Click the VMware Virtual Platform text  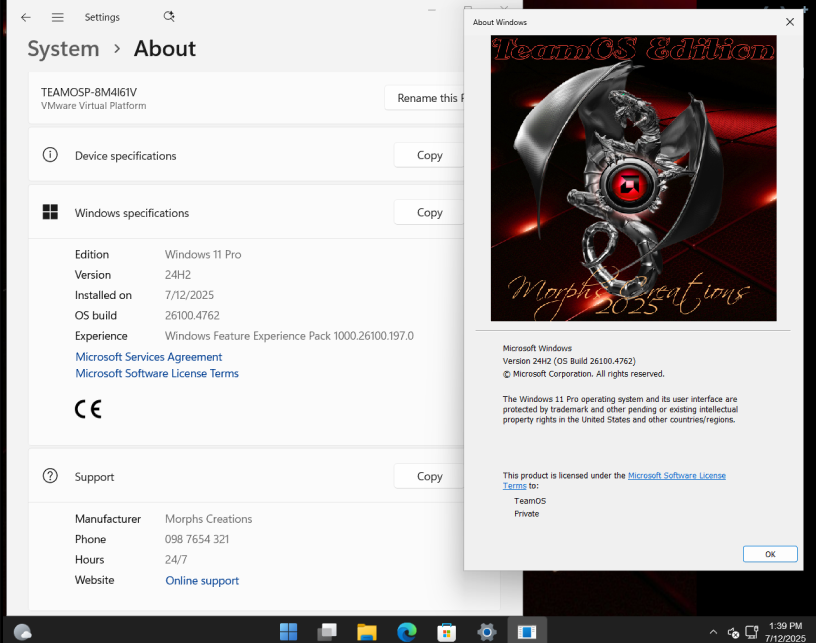(x=94, y=106)
